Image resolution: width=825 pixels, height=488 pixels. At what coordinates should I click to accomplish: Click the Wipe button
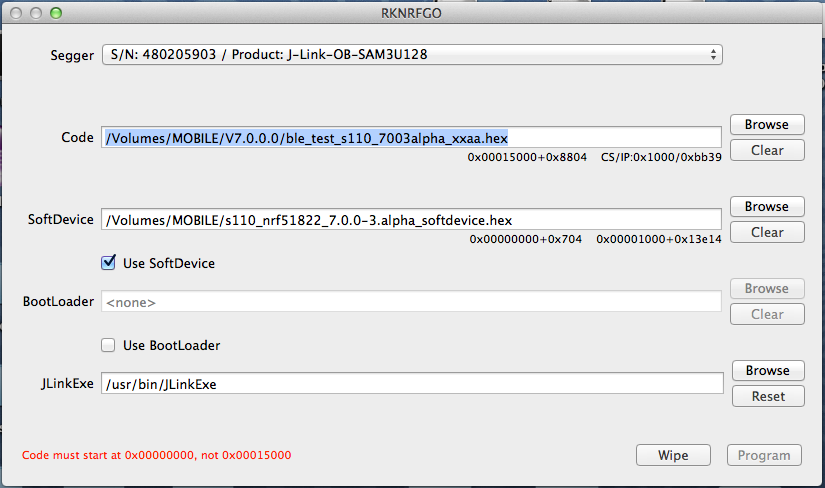pos(673,455)
